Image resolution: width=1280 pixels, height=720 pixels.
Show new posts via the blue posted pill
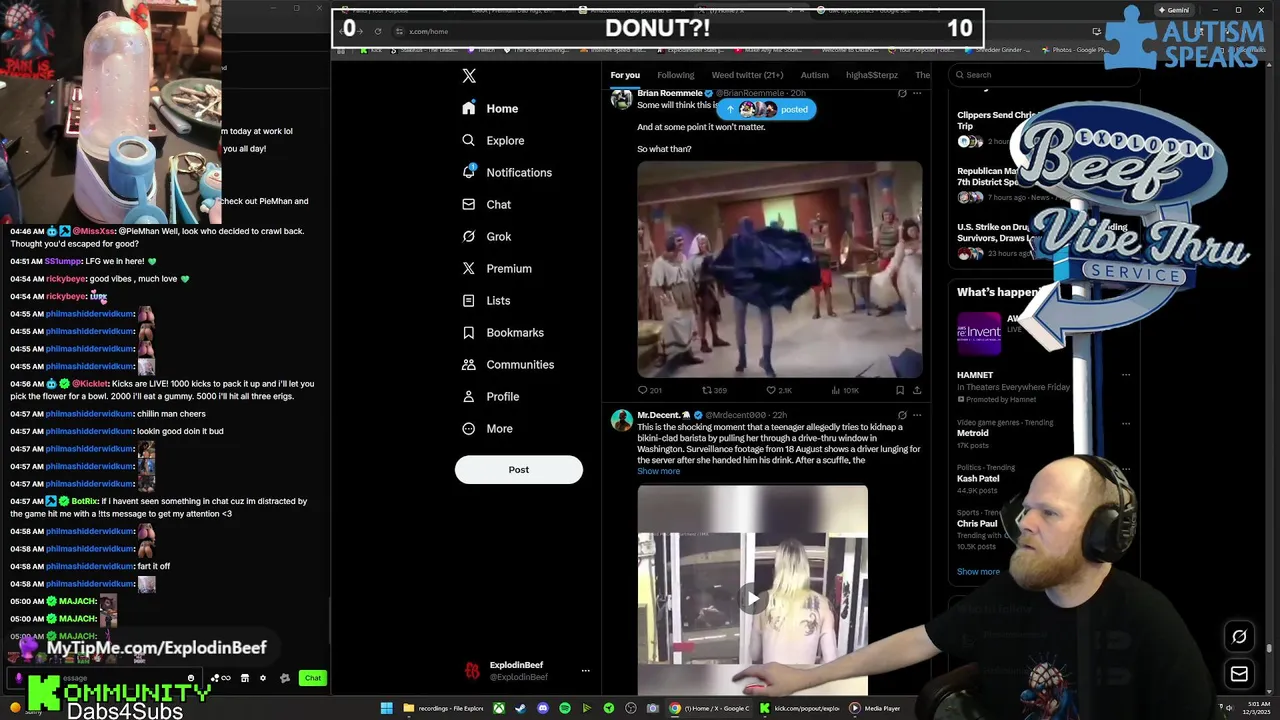766,109
